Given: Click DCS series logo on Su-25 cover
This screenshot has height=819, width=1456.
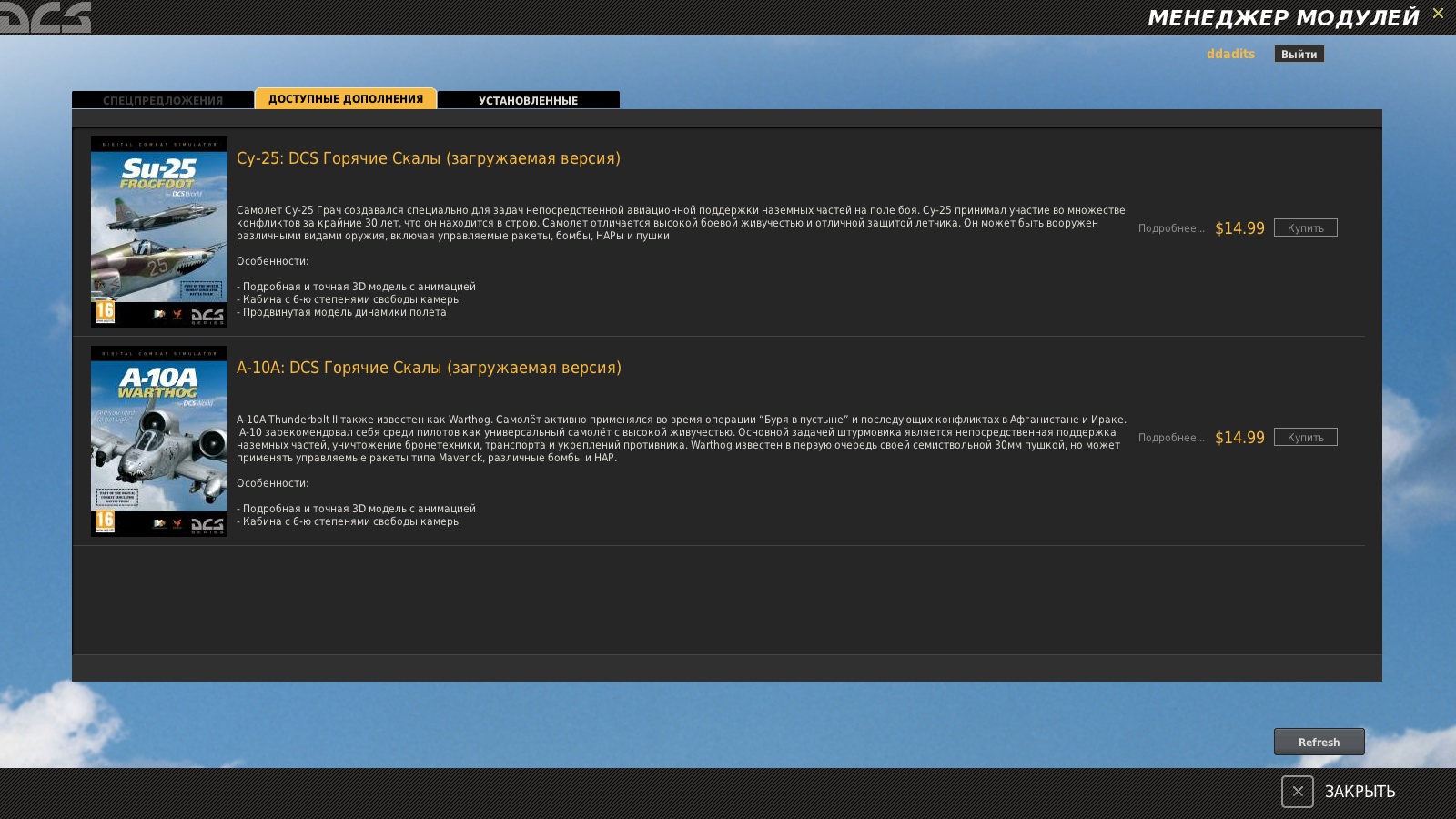Looking at the screenshot, I should pyautogui.click(x=207, y=316).
